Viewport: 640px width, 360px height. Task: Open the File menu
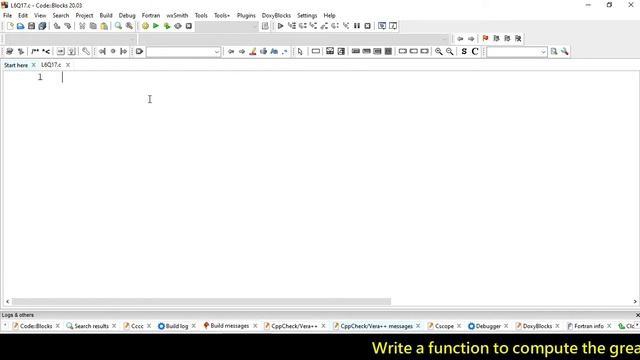coord(7,16)
